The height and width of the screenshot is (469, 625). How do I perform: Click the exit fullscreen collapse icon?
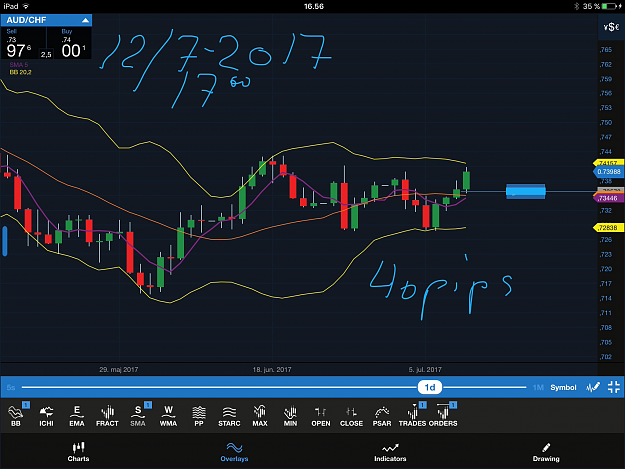pyautogui.click(x=614, y=387)
